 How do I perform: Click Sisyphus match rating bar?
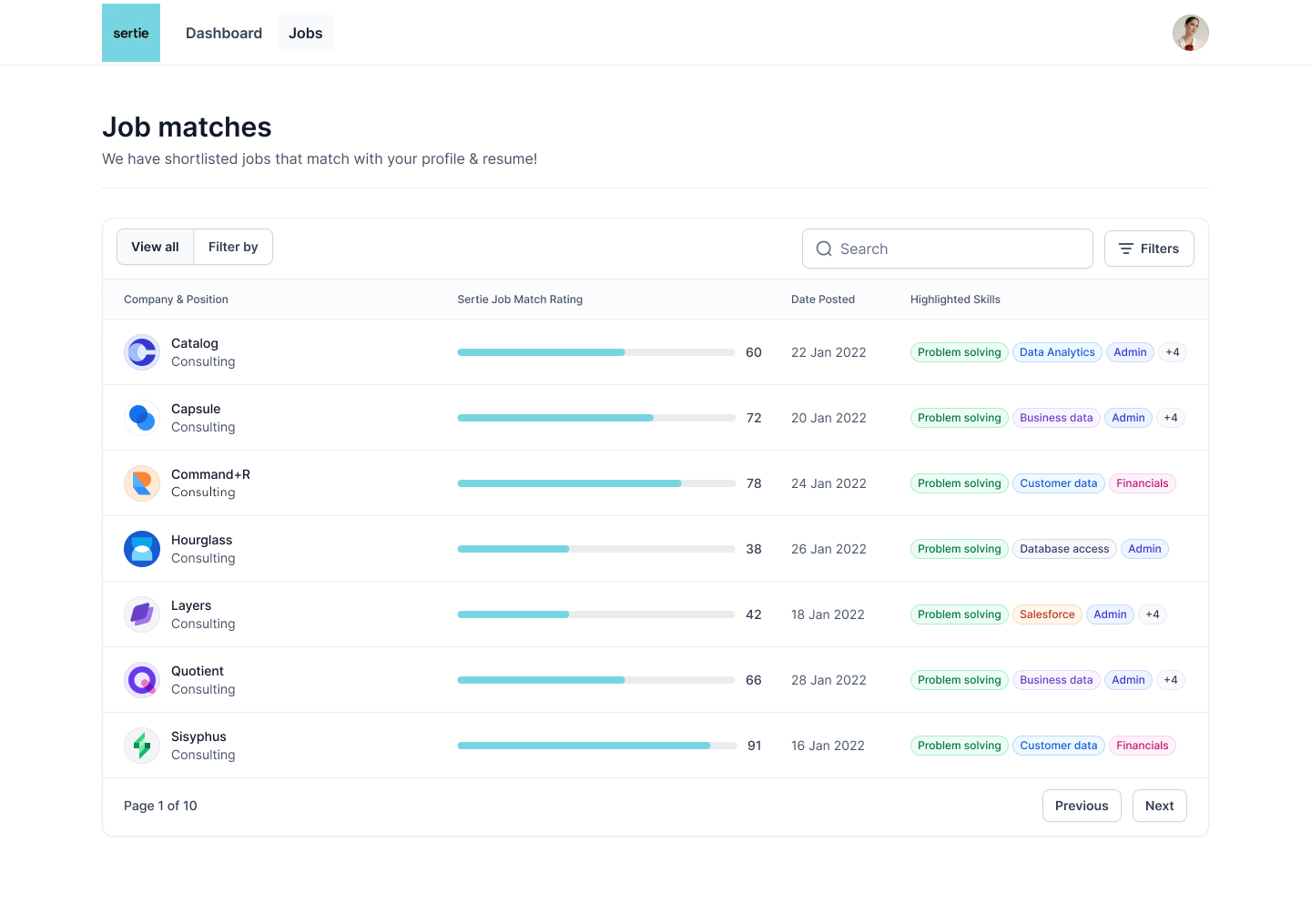coord(596,746)
